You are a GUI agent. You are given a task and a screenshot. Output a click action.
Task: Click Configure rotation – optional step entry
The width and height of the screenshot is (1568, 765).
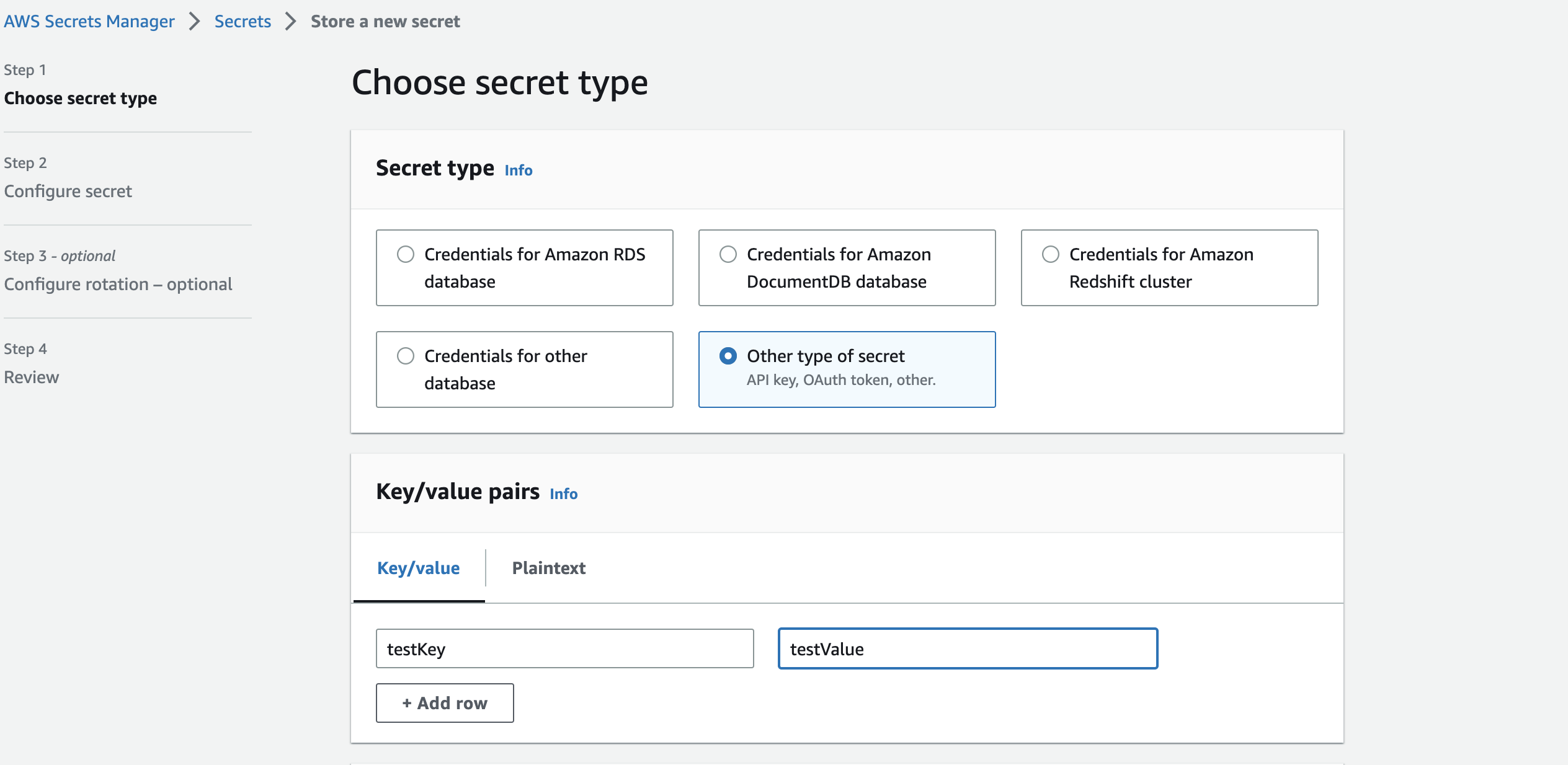pyautogui.click(x=118, y=284)
